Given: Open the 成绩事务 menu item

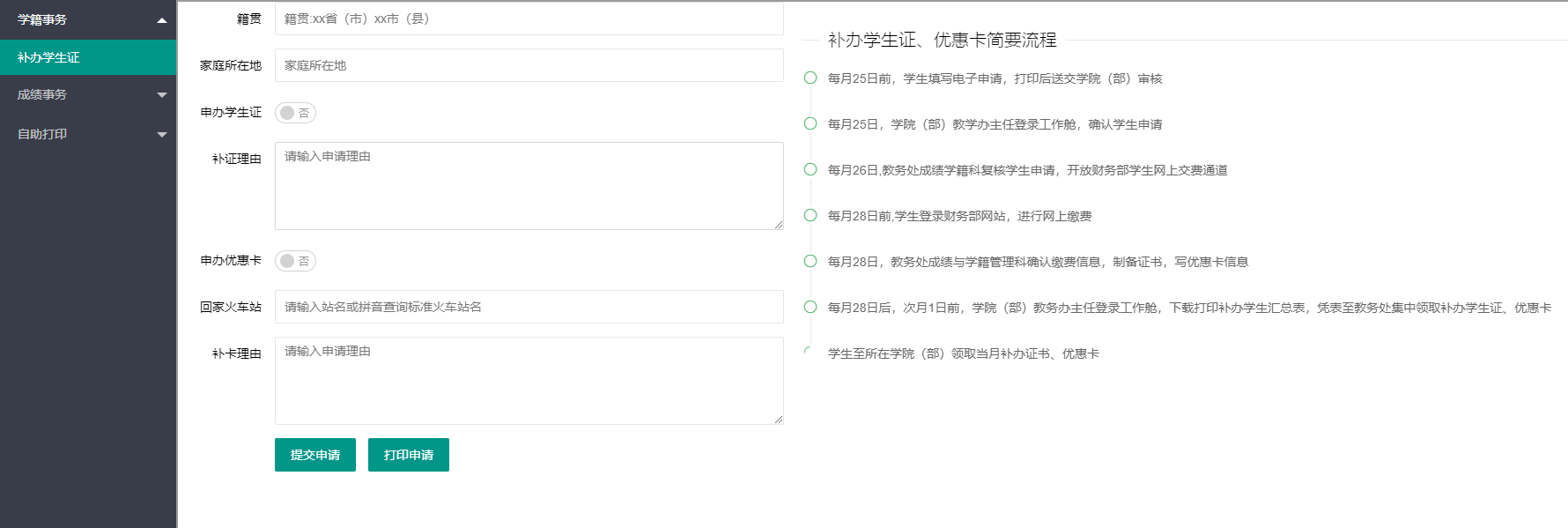Looking at the screenshot, I should pyautogui.click(x=42, y=94).
